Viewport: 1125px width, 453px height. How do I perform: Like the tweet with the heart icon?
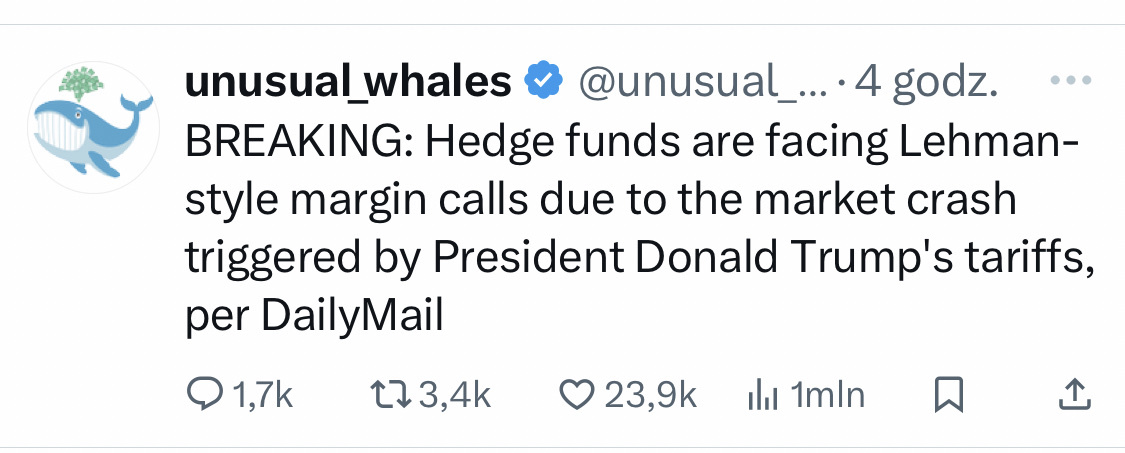[x=577, y=395]
